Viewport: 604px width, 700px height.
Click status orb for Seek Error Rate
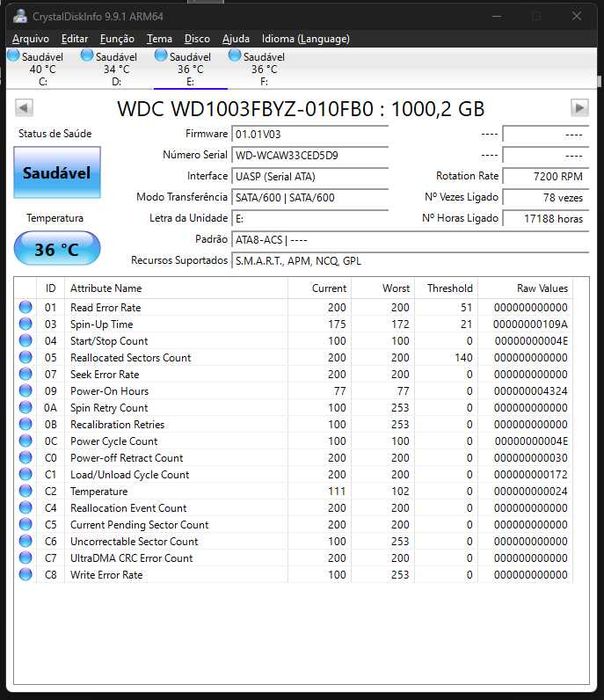pos(25,374)
